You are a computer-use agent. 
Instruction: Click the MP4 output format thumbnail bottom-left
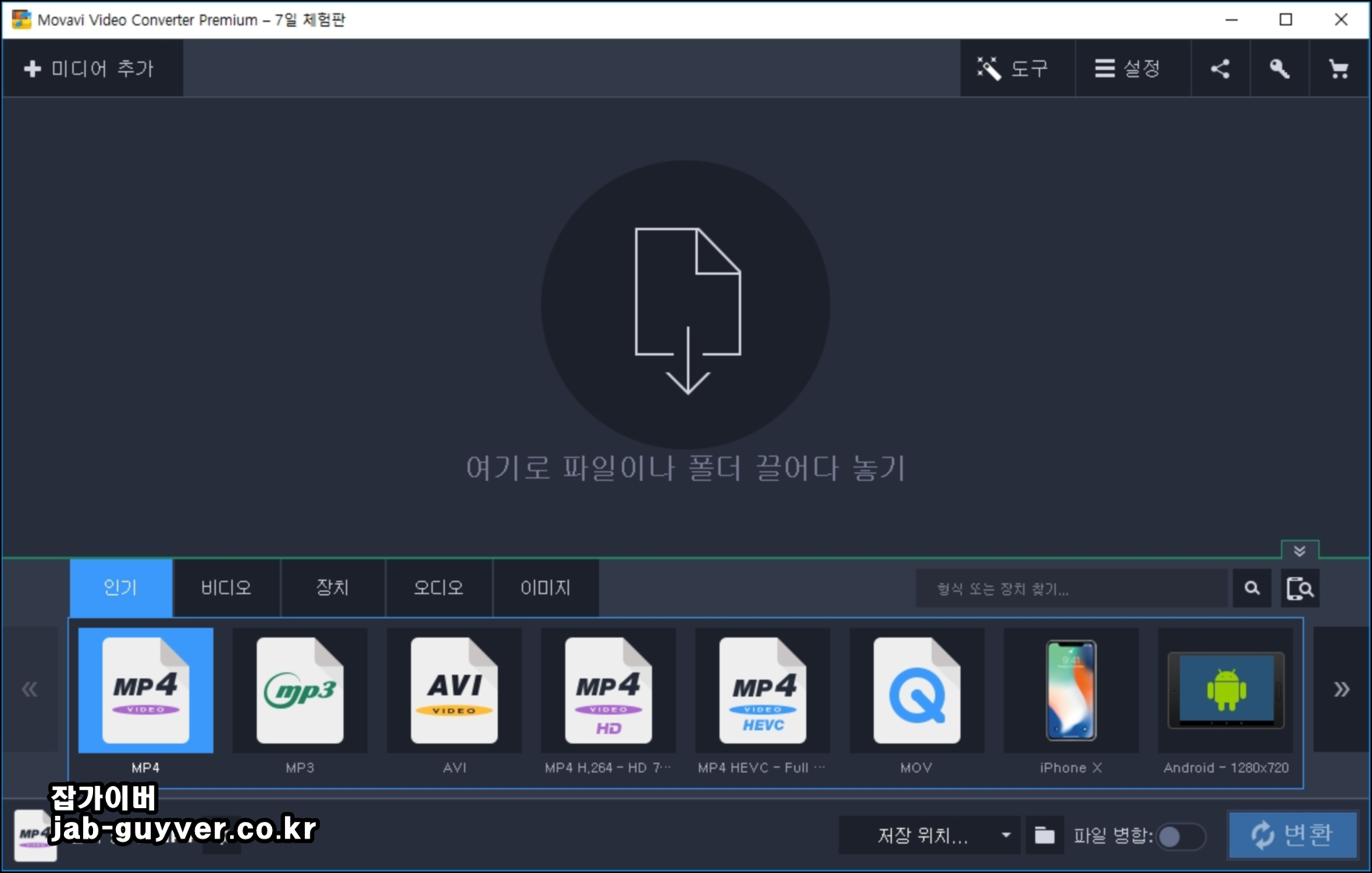pyautogui.click(x=34, y=836)
